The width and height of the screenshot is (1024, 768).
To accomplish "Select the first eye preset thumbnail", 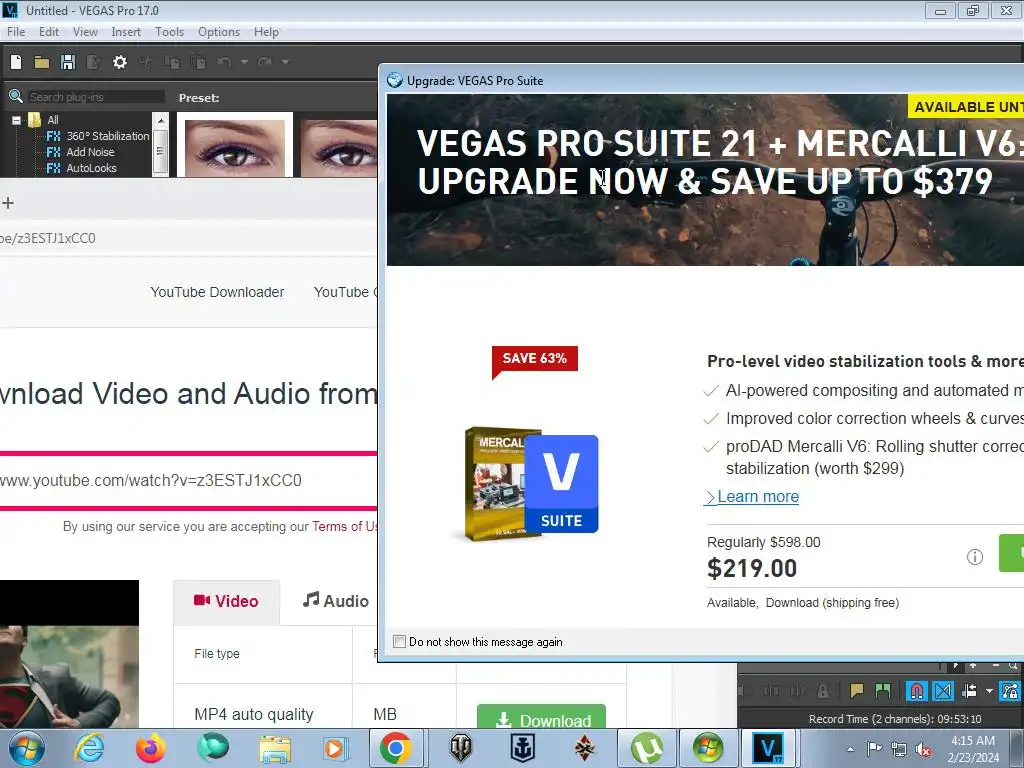I will (x=235, y=145).
